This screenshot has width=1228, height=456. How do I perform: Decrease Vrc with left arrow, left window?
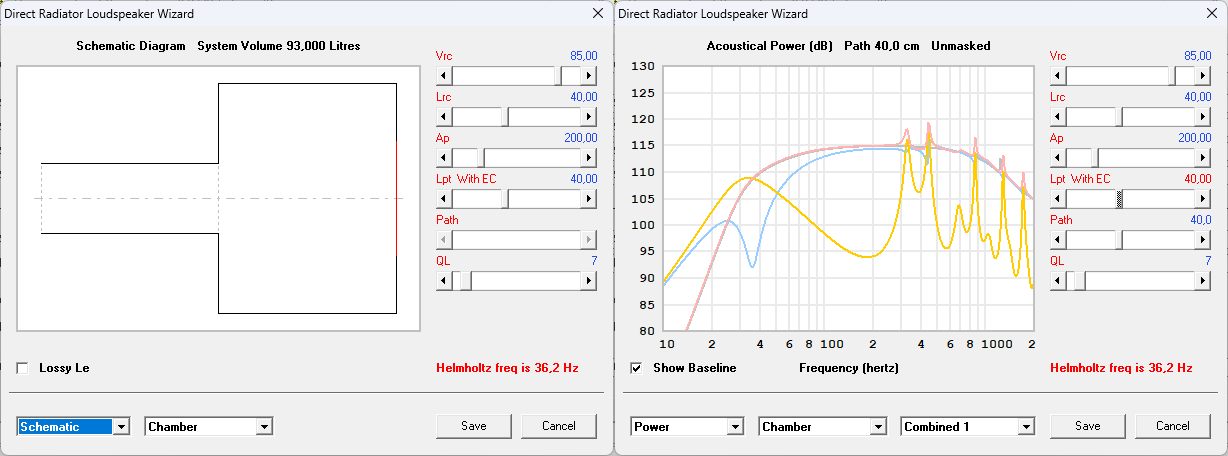pyautogui.click(x=445, y=76)
